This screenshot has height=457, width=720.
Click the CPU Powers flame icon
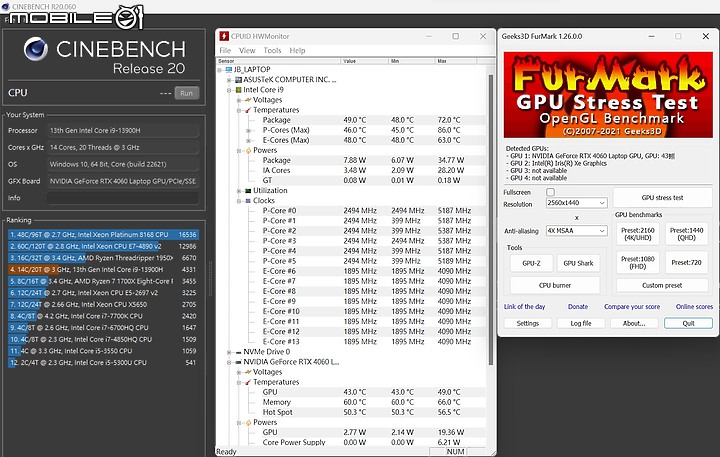(248, 150)
